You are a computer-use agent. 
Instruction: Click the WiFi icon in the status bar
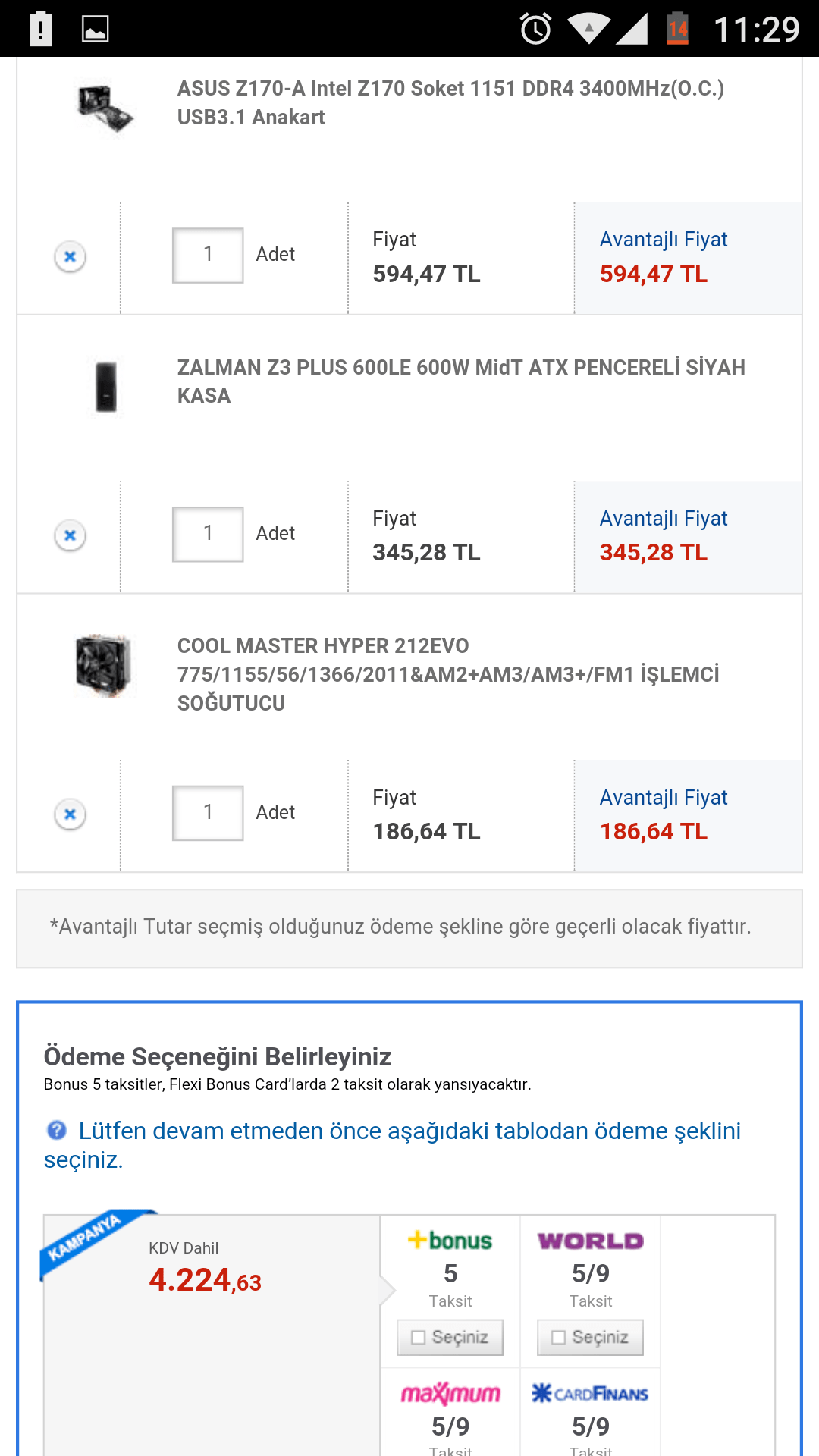(x=588, y=30)
